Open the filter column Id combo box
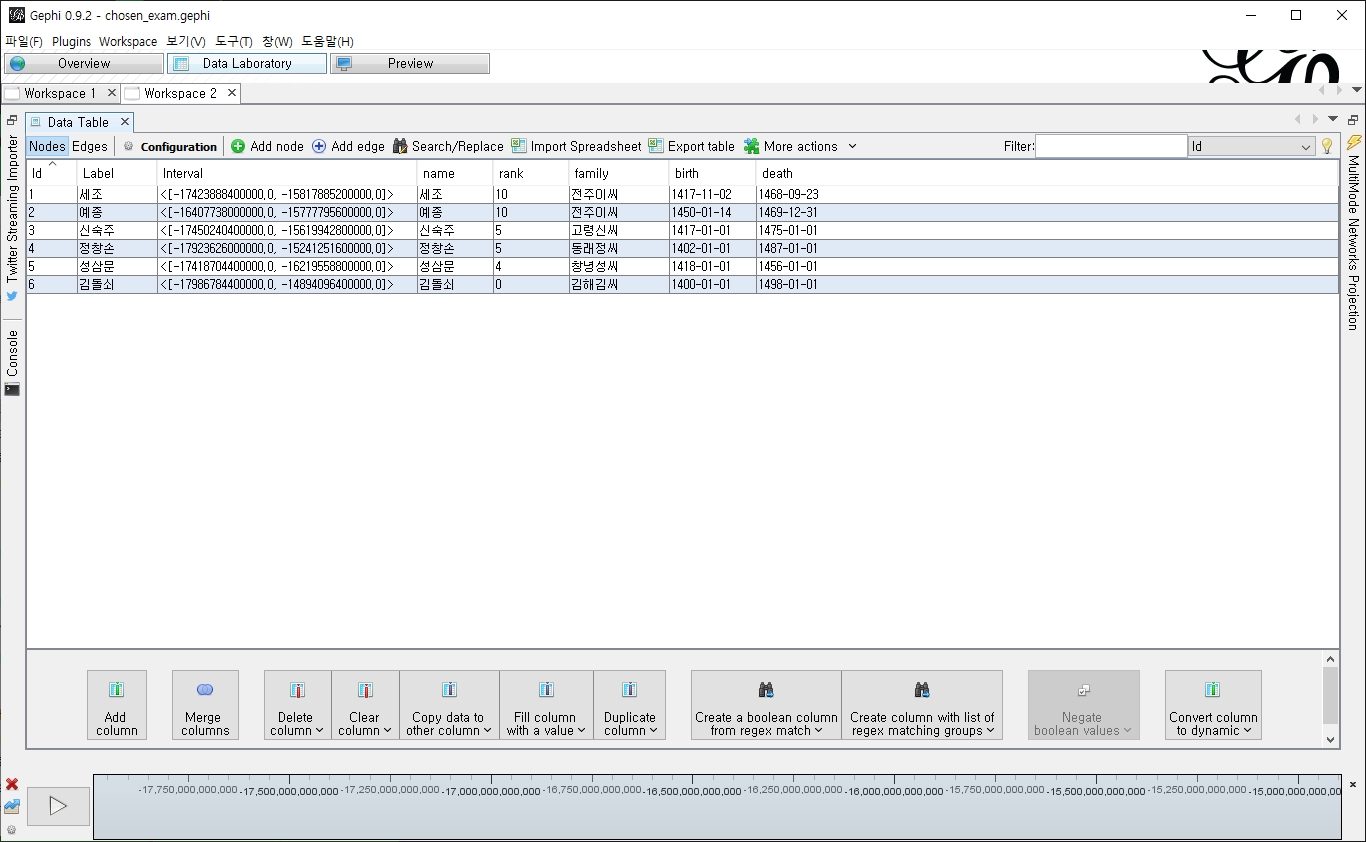 pyautogui.click(x=1251, y=147)
